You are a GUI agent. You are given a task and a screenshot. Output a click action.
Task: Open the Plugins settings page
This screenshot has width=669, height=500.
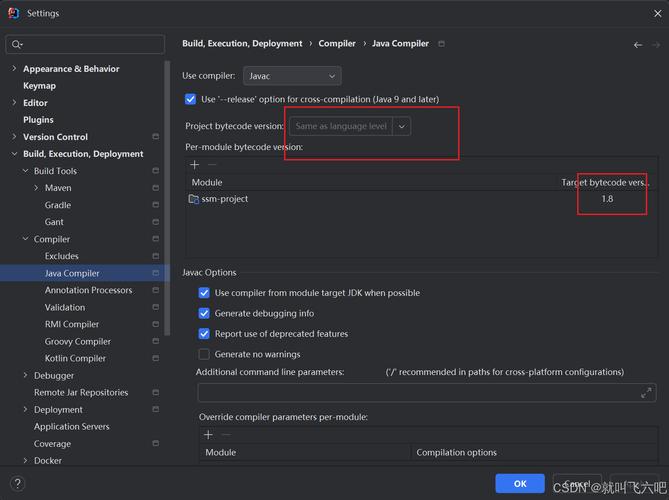(38, 120)
